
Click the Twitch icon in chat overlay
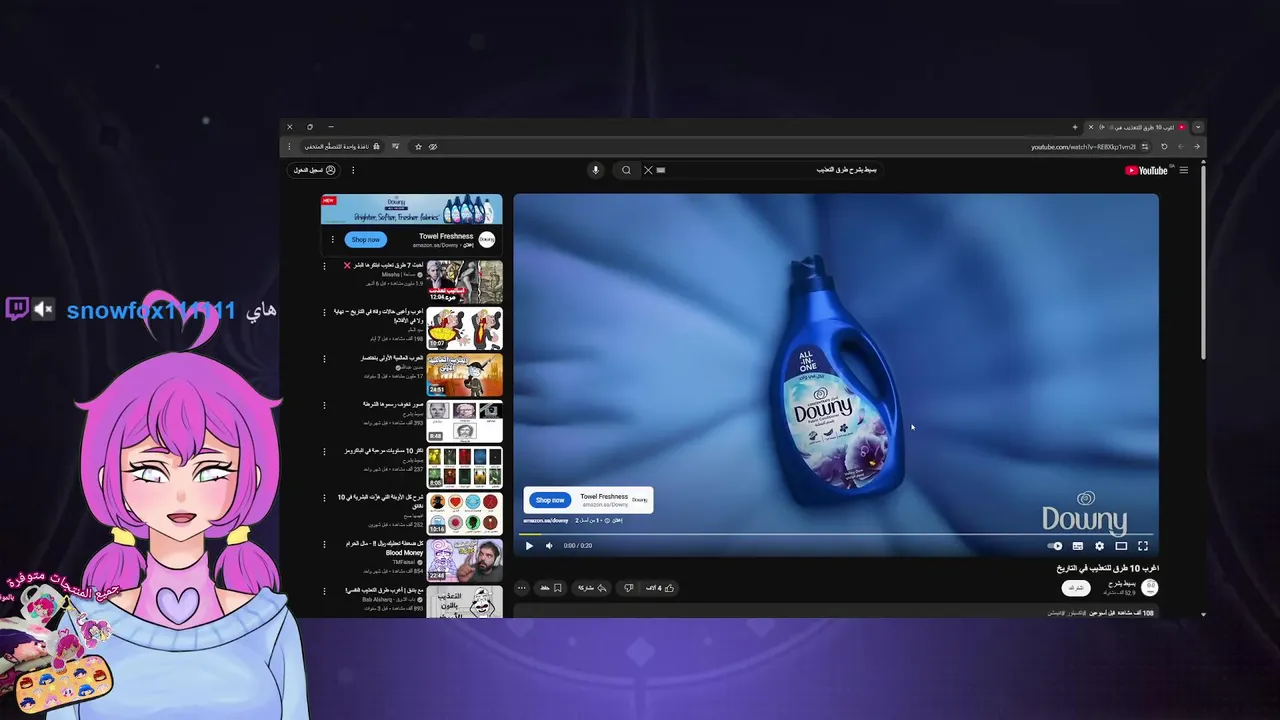[x=17, y=310]
